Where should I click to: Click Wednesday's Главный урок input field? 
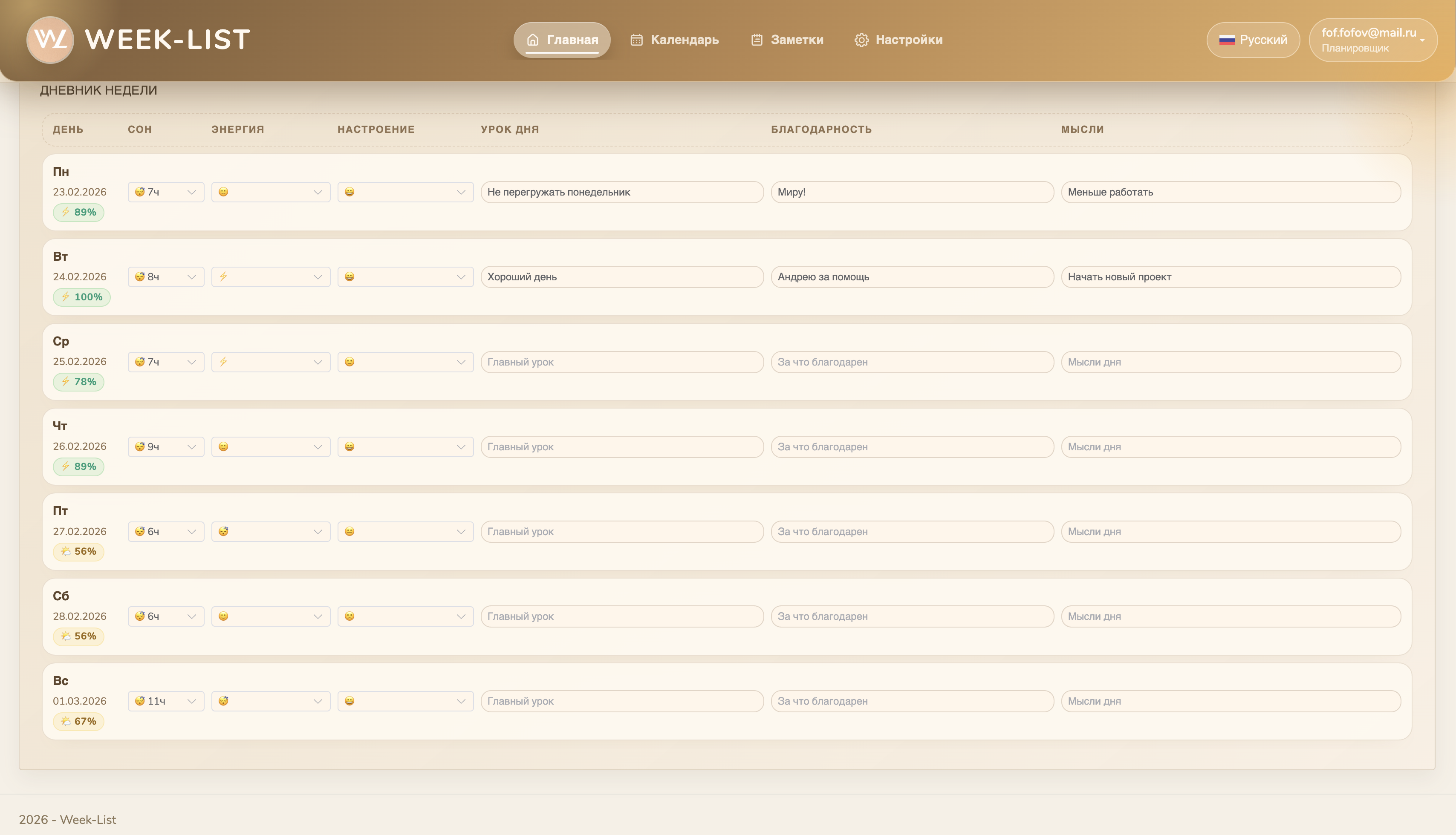click(x=622, y=362)
